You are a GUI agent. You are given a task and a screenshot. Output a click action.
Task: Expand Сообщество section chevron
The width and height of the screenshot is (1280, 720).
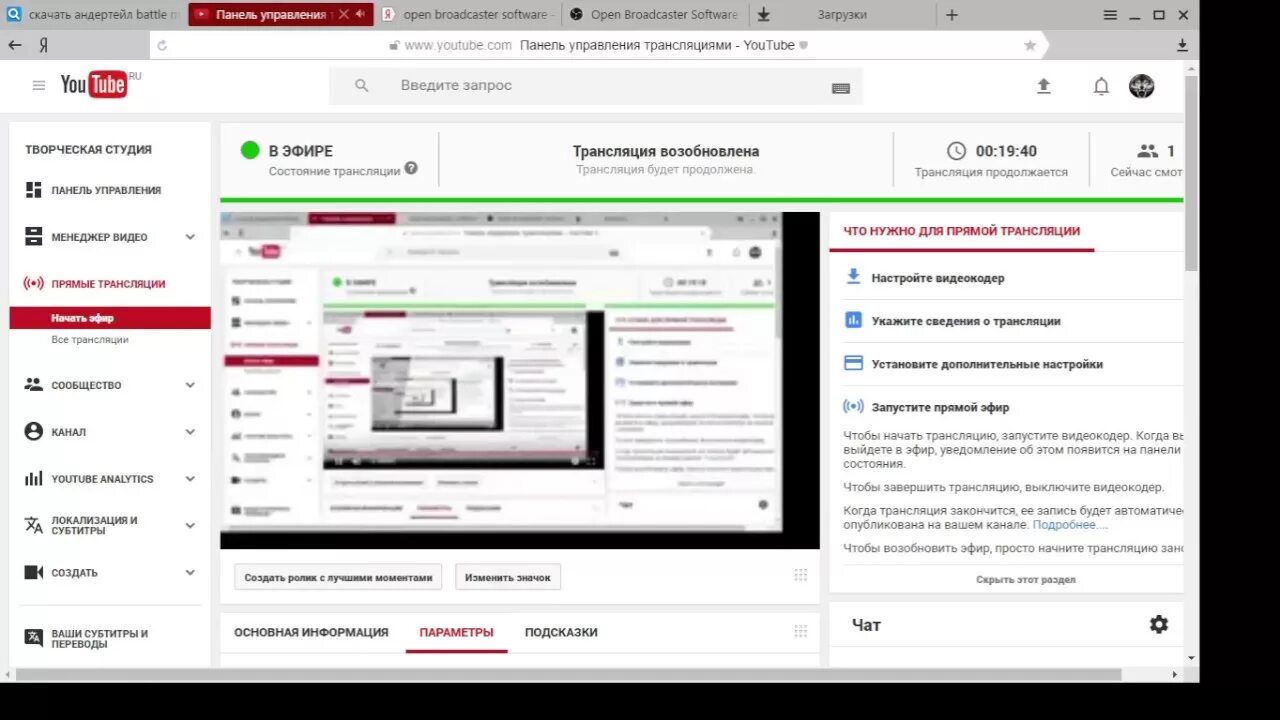190,385
